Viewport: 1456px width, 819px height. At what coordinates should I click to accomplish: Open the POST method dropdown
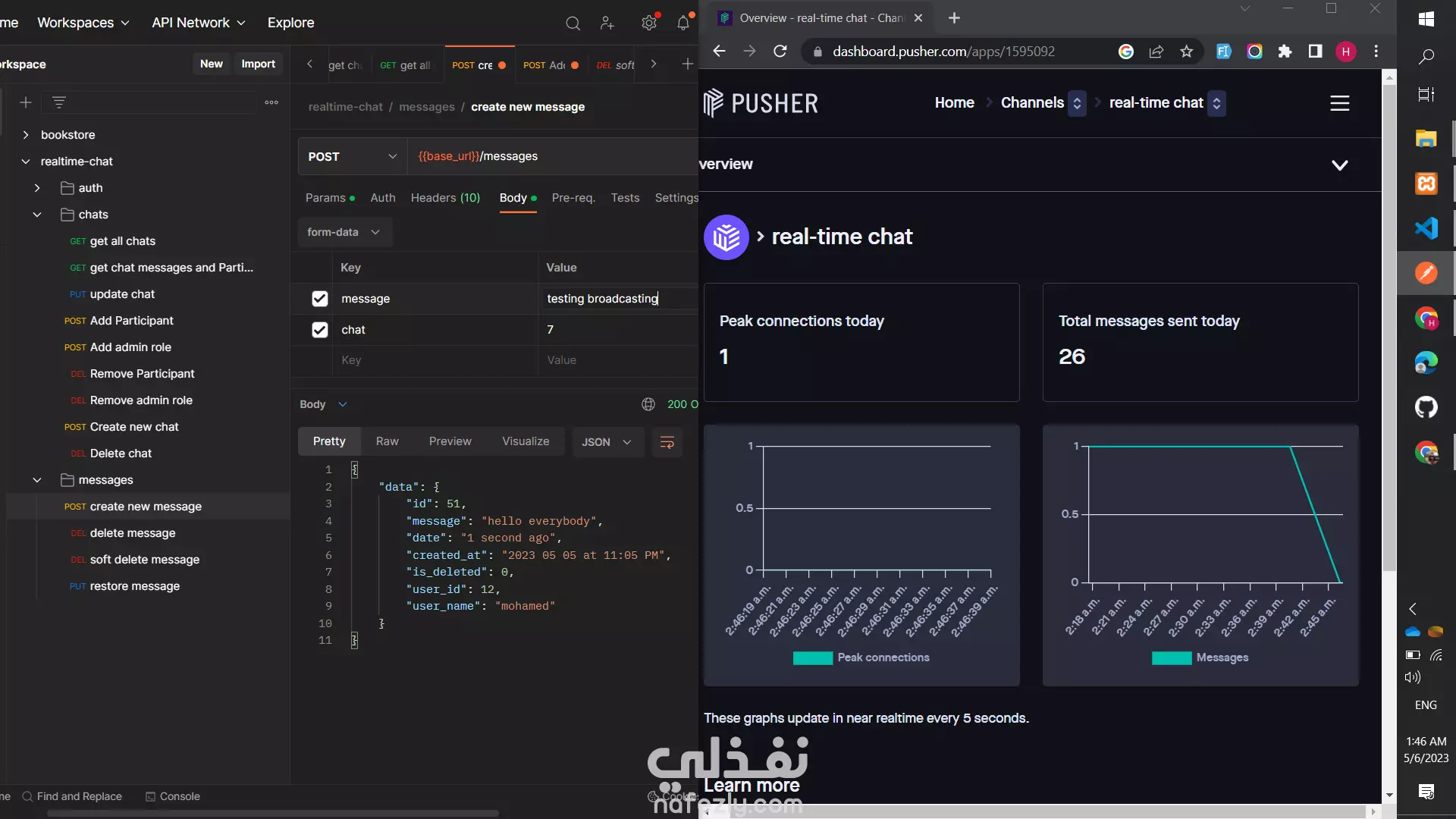[x=353, y=157]
